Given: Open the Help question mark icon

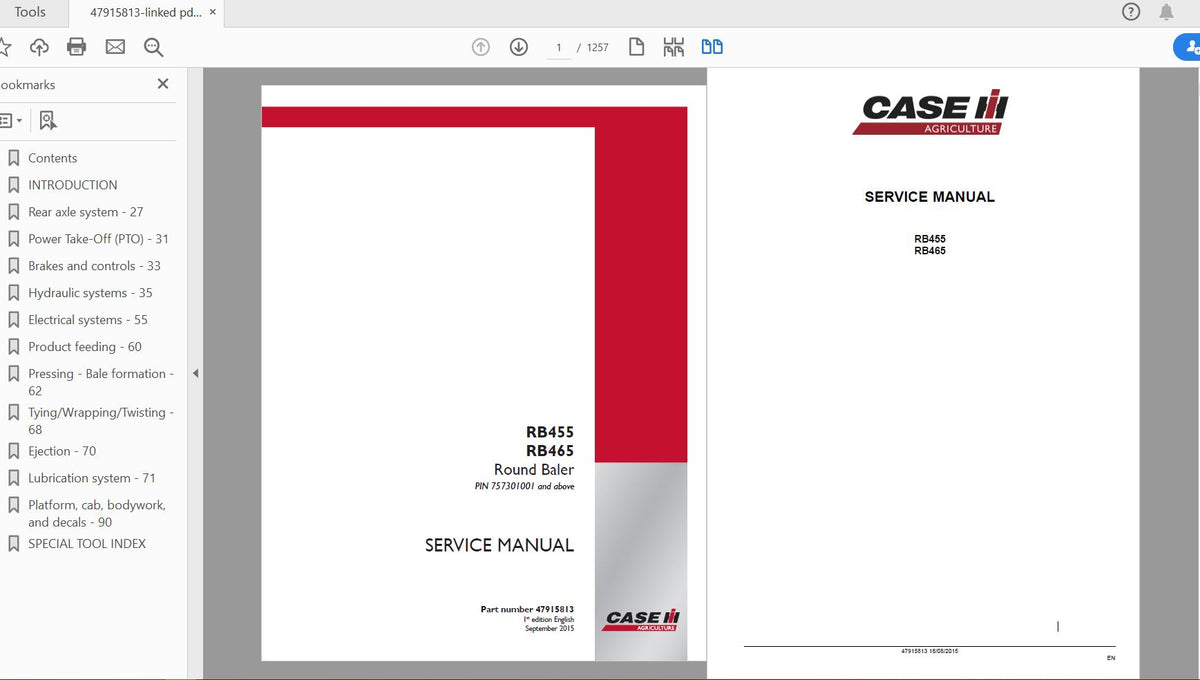Looking at the screenshot, I should click(x=1131, y=12).
